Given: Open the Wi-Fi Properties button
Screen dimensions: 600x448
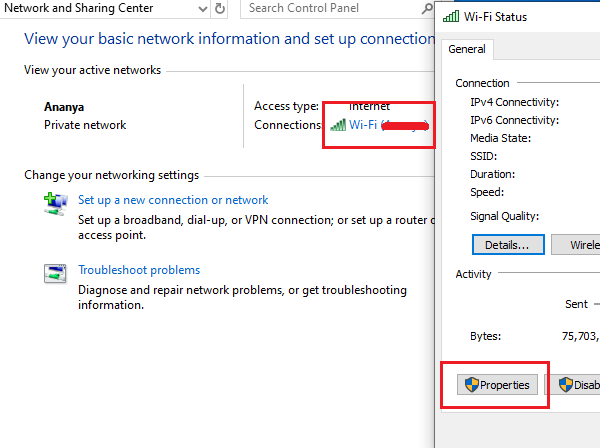Looking at the screenshot, I should [496, 385].
